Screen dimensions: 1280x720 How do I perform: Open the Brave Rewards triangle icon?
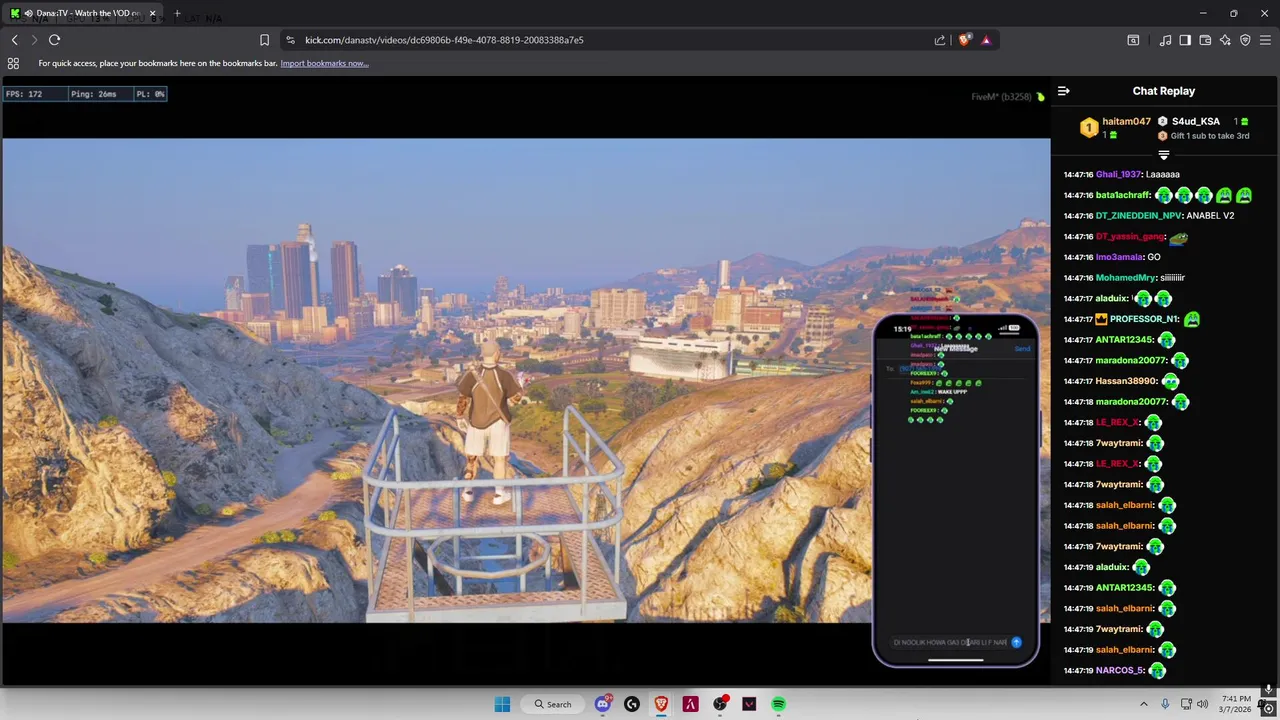(x=986, y=40)
